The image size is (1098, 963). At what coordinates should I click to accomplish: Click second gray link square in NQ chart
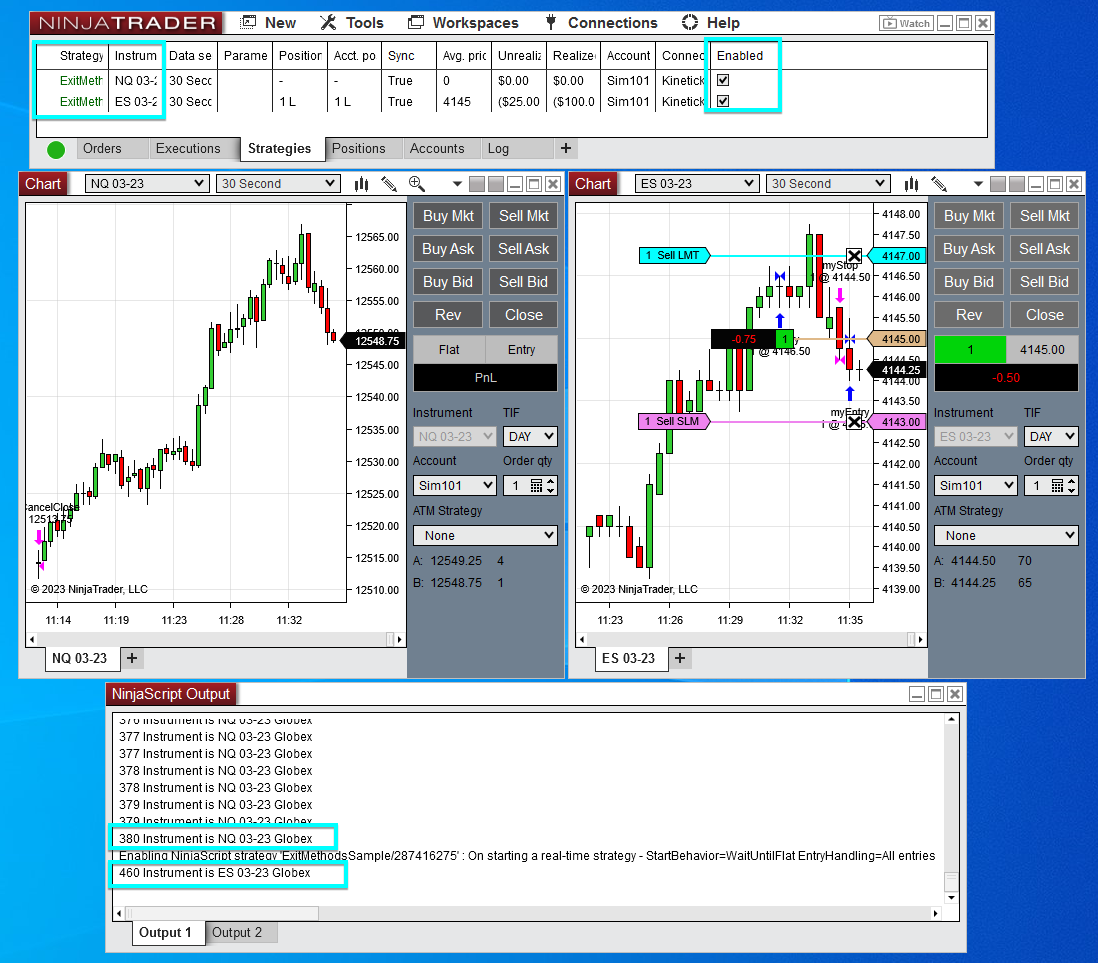(496, 184)
